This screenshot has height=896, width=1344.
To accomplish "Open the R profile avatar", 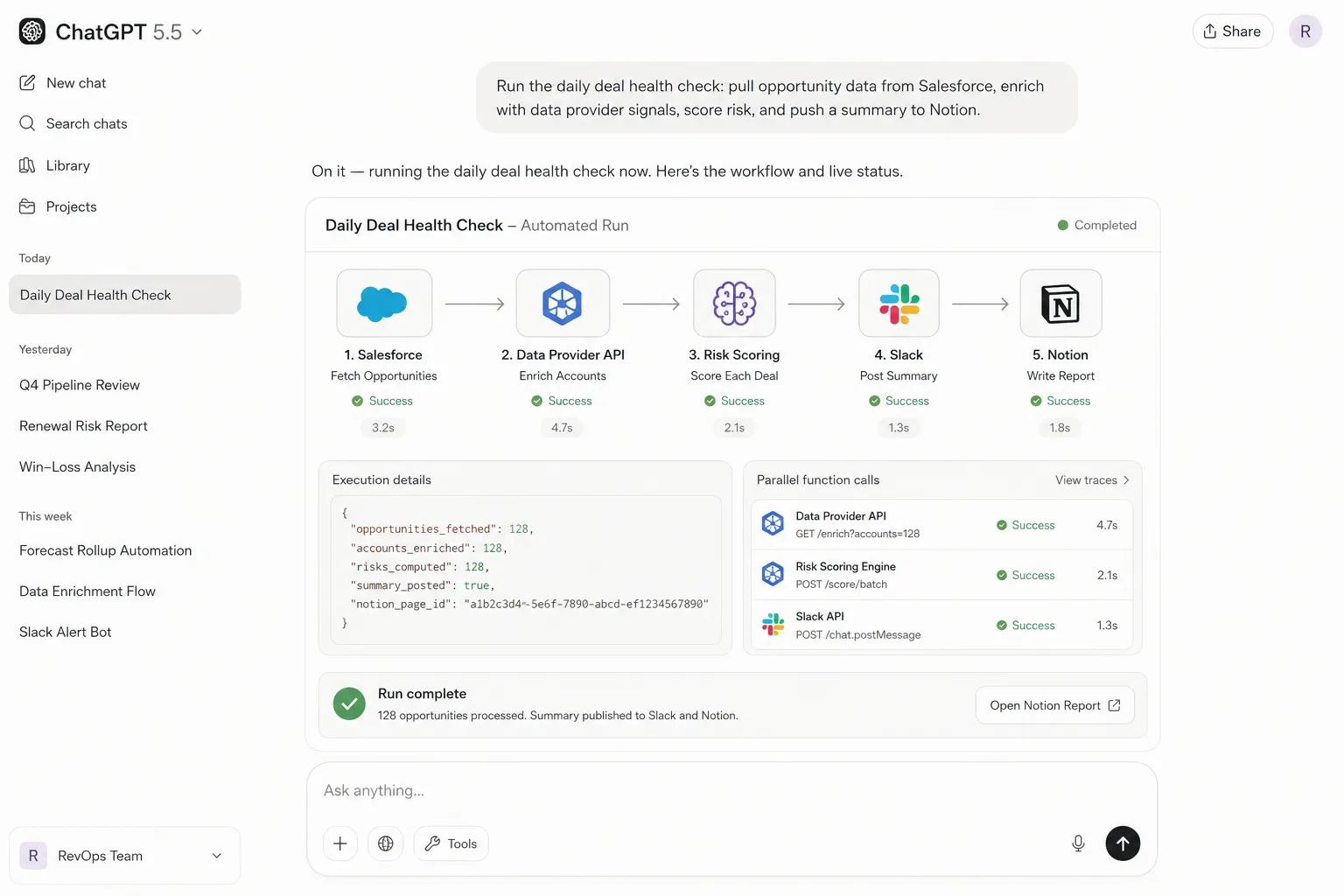I will (x=1305, y=31).
